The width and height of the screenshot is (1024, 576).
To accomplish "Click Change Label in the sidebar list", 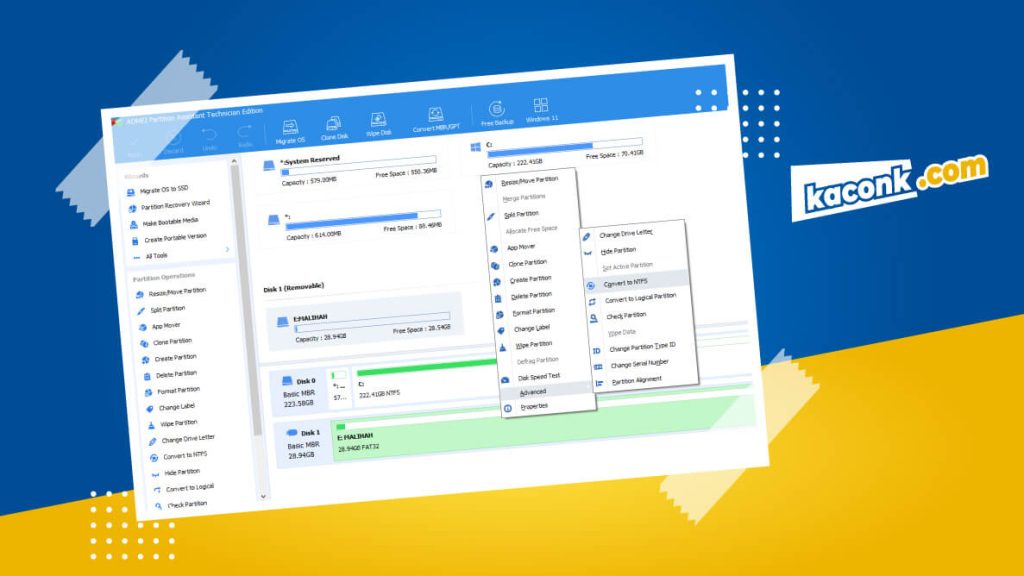I will pyautogui.click(x=170, y=408).
